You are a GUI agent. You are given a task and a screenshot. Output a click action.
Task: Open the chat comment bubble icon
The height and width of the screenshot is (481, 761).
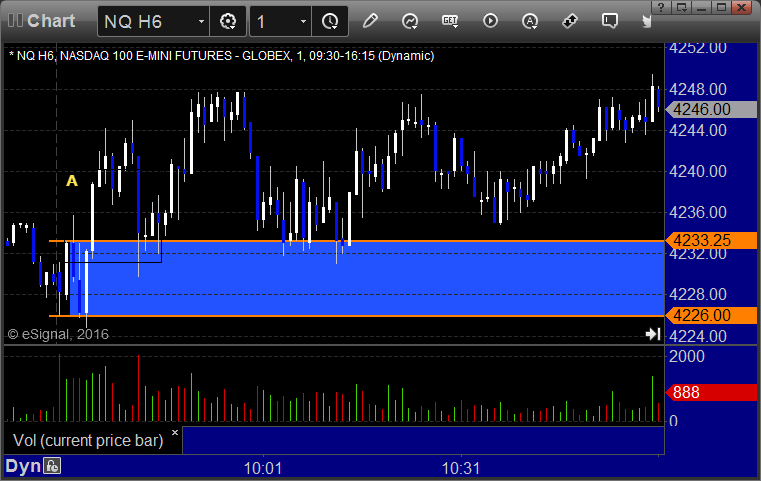(610, 21)
